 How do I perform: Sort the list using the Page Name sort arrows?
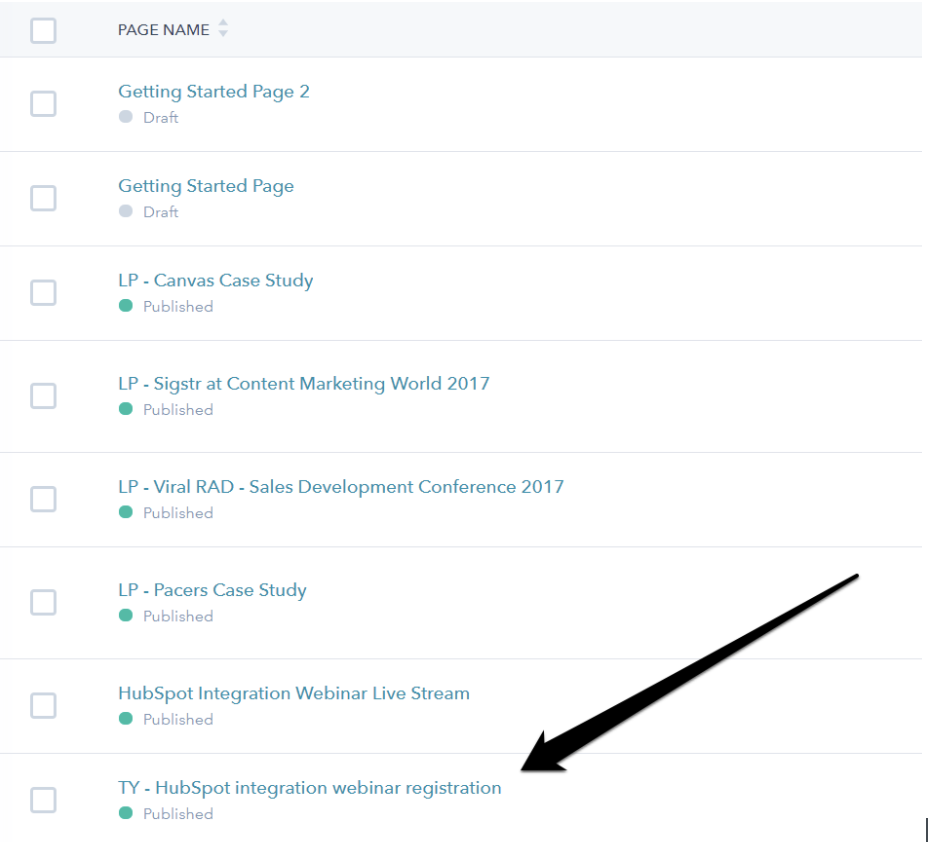(223, 29)
